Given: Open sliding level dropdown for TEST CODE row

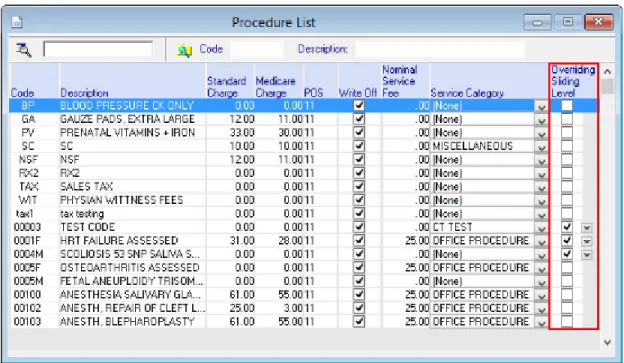Looking at the screenshot, I should (586, 228).
